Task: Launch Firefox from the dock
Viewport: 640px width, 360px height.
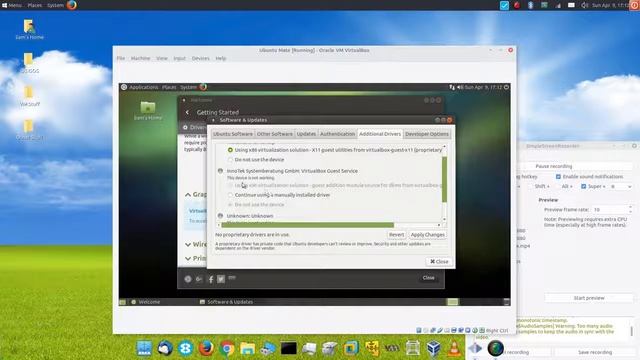Action: [206, 348]
